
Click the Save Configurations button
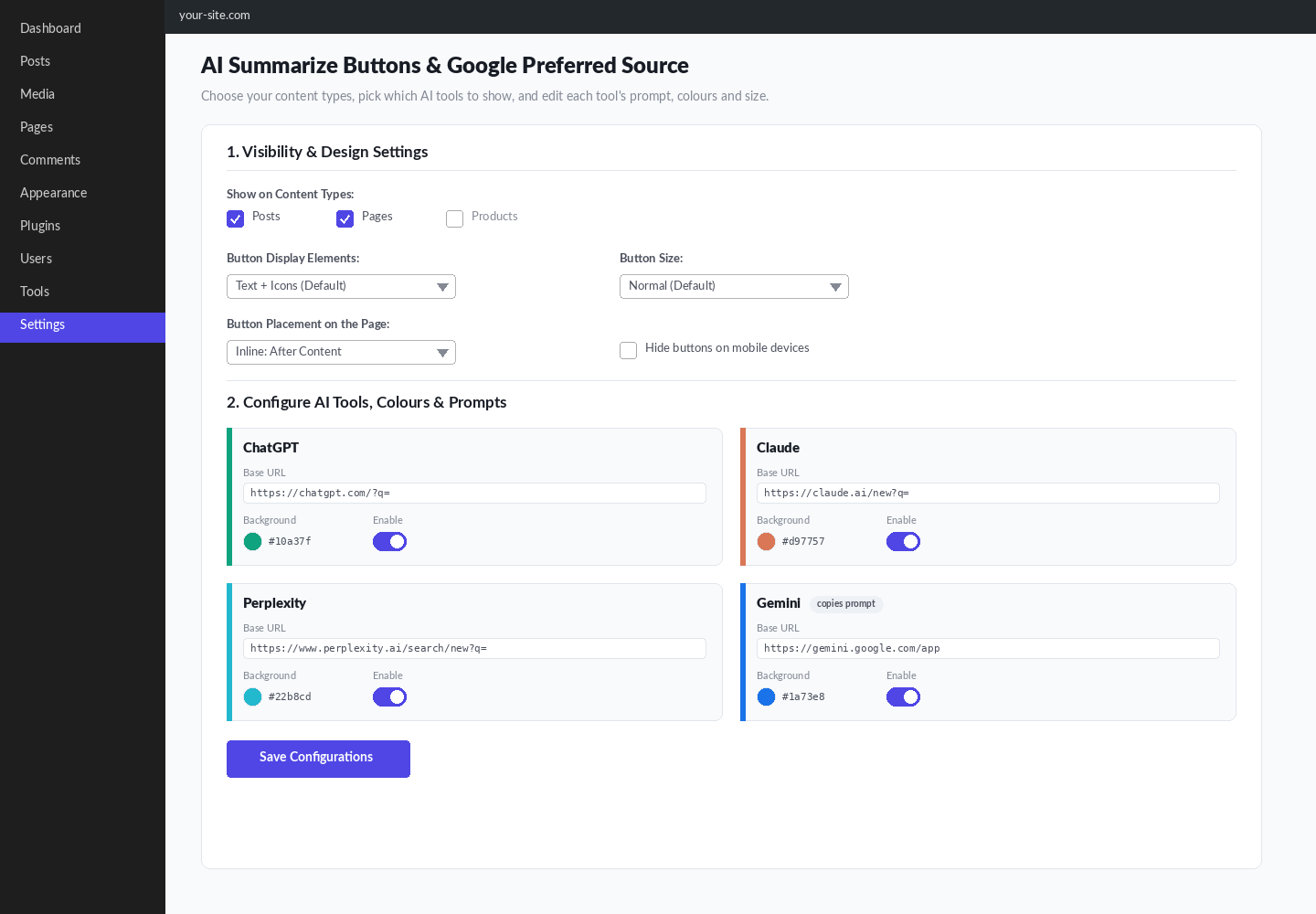point(318,759)
